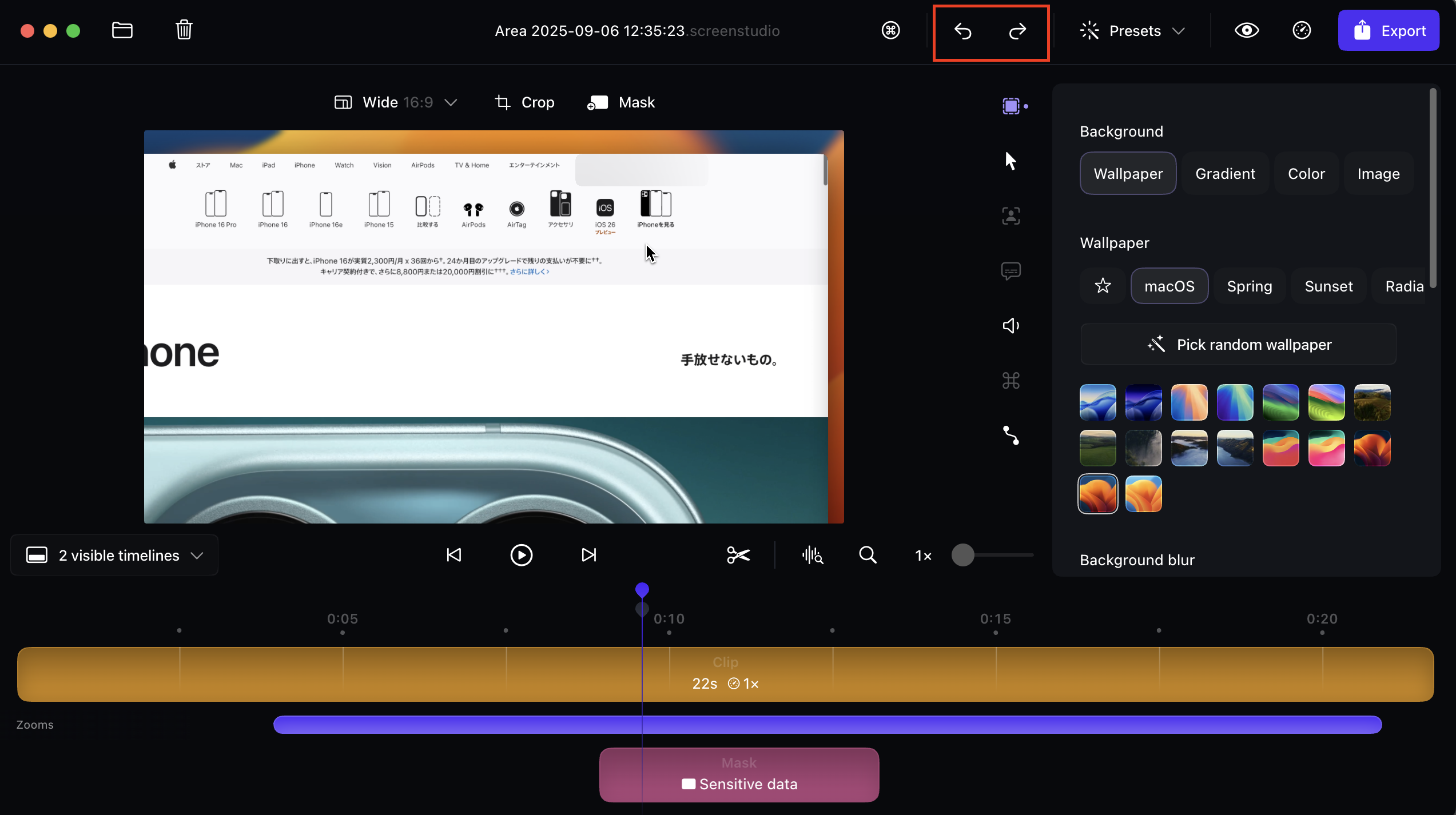Click the project file name title
Image resolution: width=1456 pixels, height=815 pixels.
637,31
